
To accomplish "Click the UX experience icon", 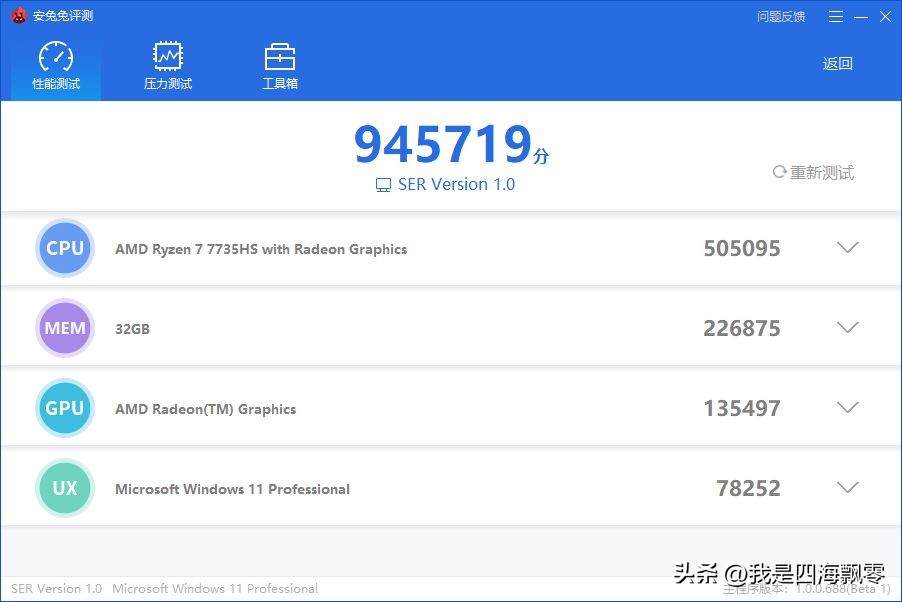I will [64, 488].
